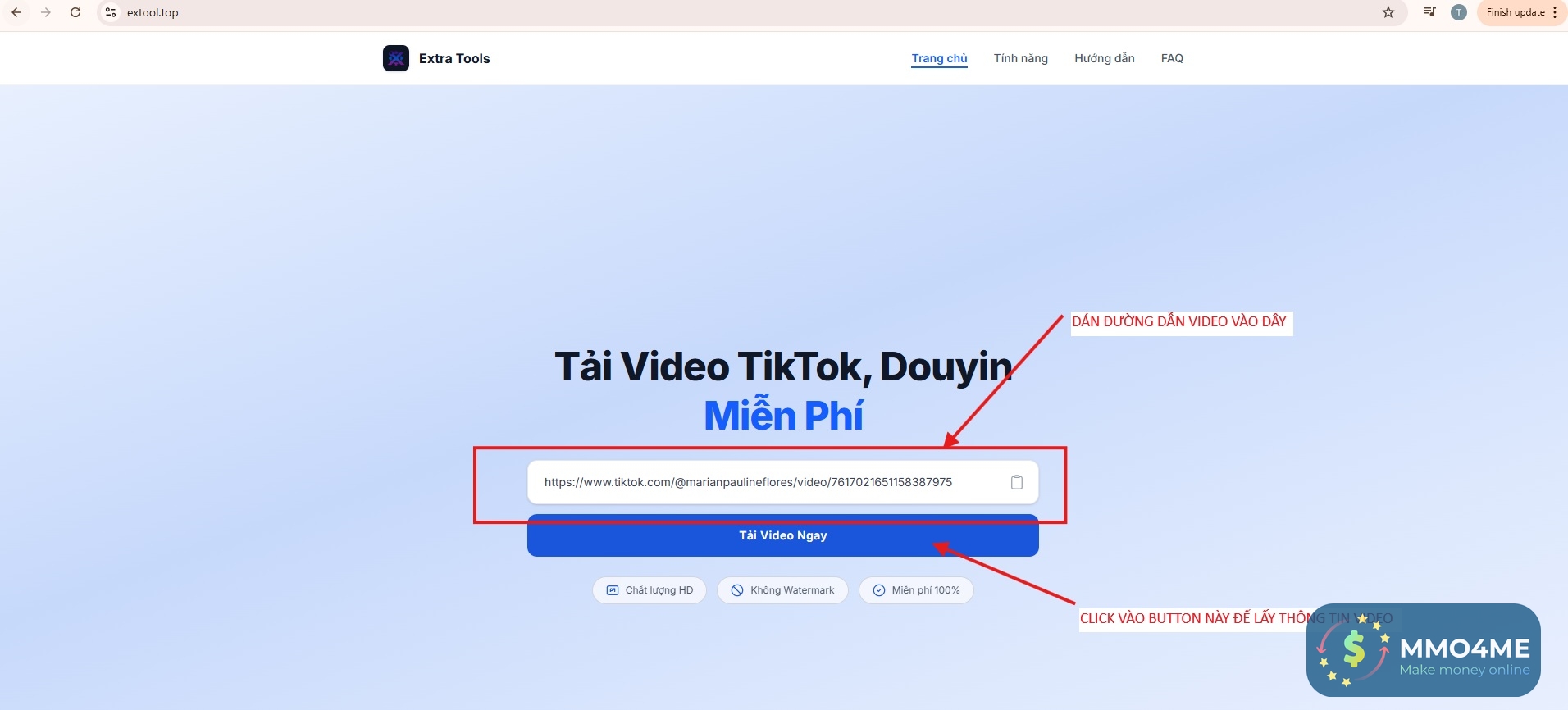Open the Chrome profile avatar
This screenshot has width=1568, height=710.
tap(1458, 12)
